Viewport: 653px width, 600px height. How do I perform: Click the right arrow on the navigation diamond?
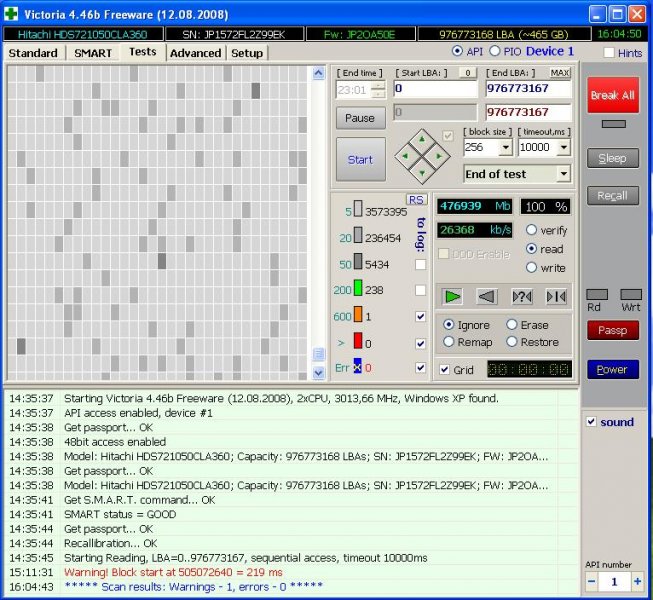437,155
